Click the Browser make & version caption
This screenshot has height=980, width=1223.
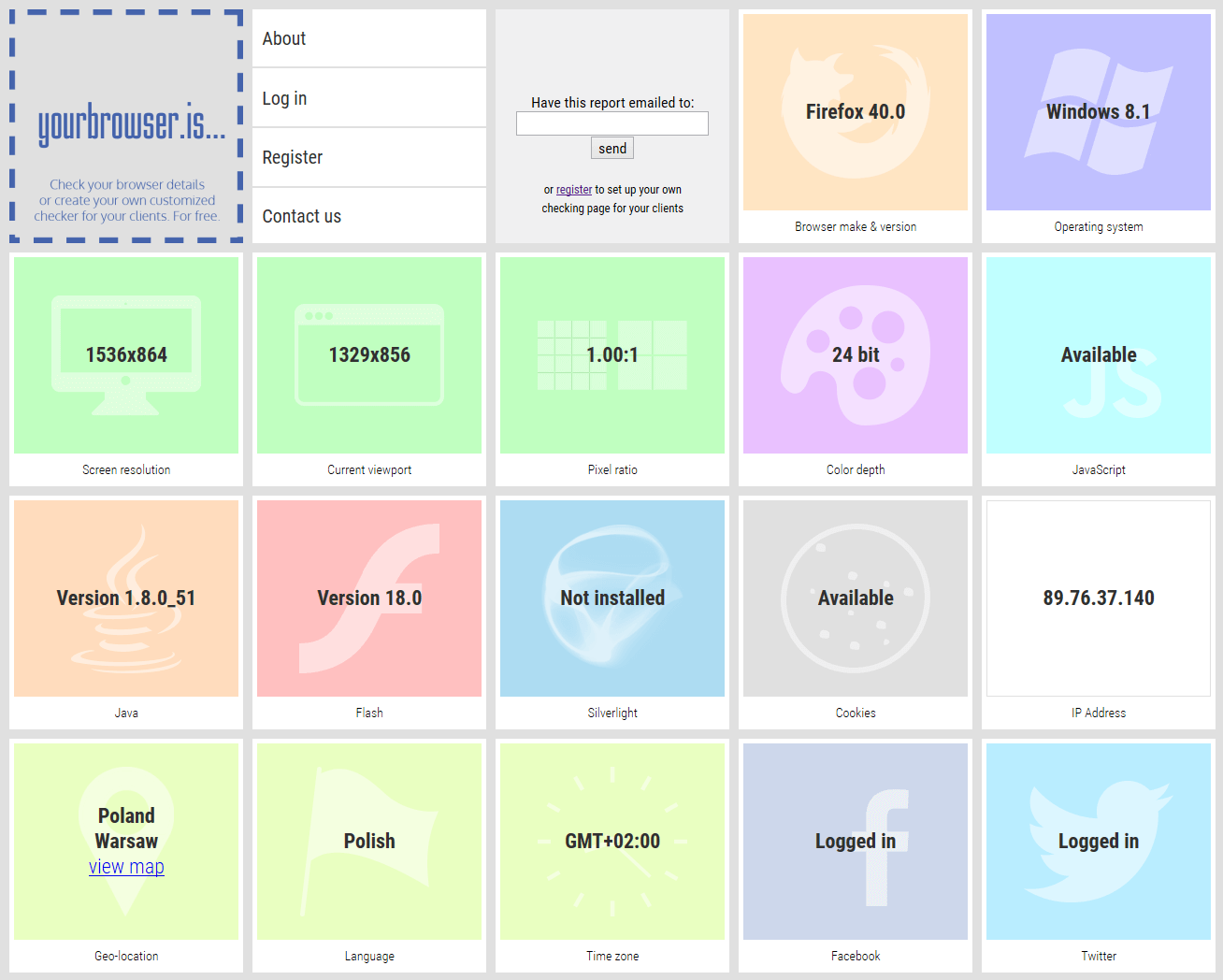pyautogui.click(x=856, y=227)
